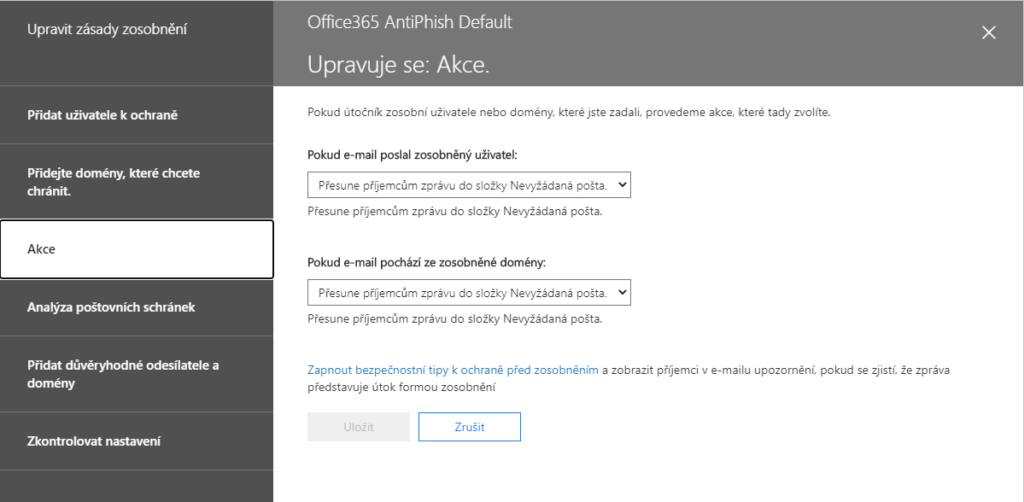Open the 'Přidat uživatele k ochraně' section

[x=136, y=116]
